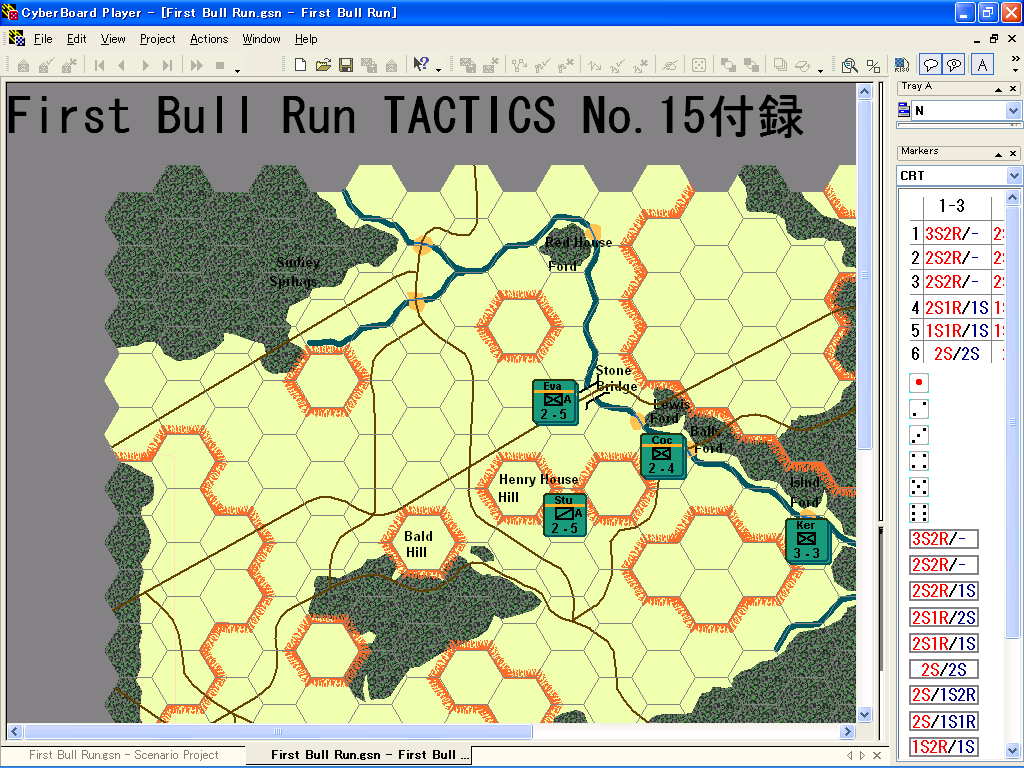Open the File menu
The height and width of the screenshot is (768, 1024).
tap(43, 39)
